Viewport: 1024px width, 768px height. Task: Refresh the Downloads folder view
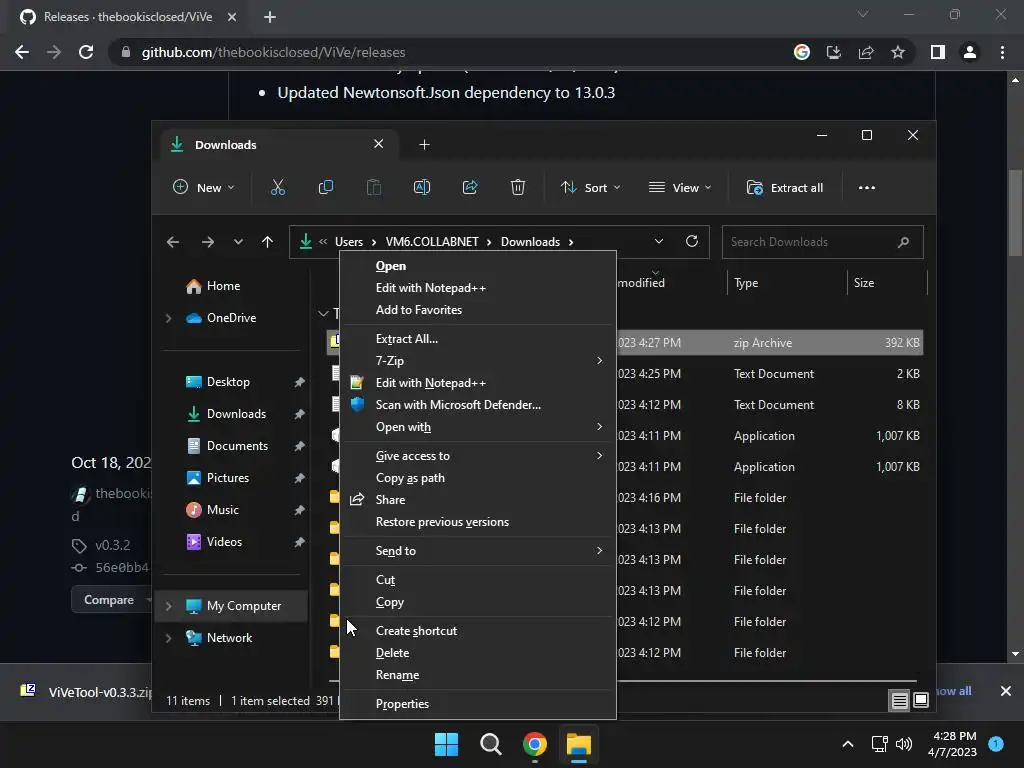tap(692, 242)
